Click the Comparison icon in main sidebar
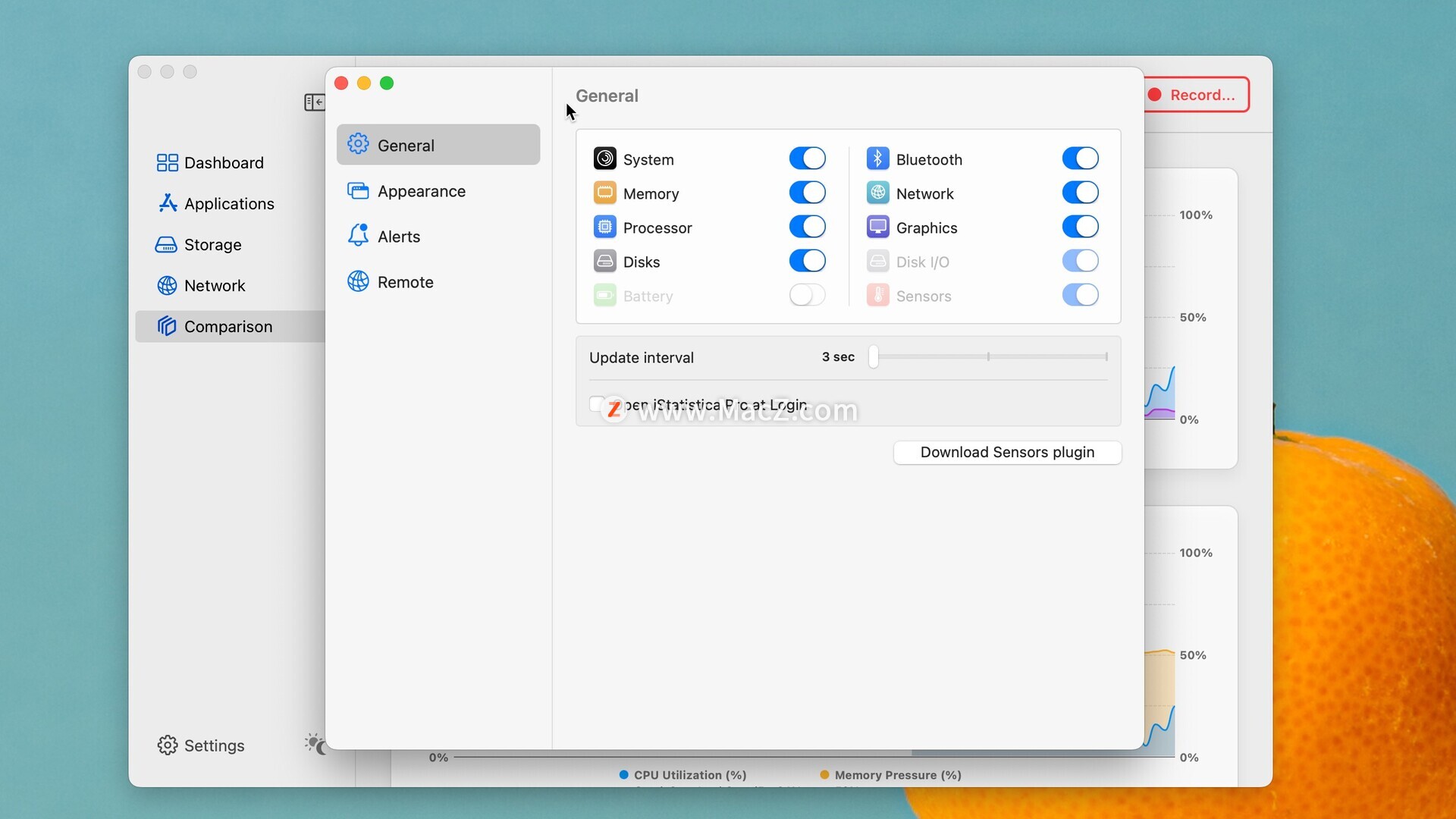This screenshot has width=1456, height=819. (x=167, y=326)
